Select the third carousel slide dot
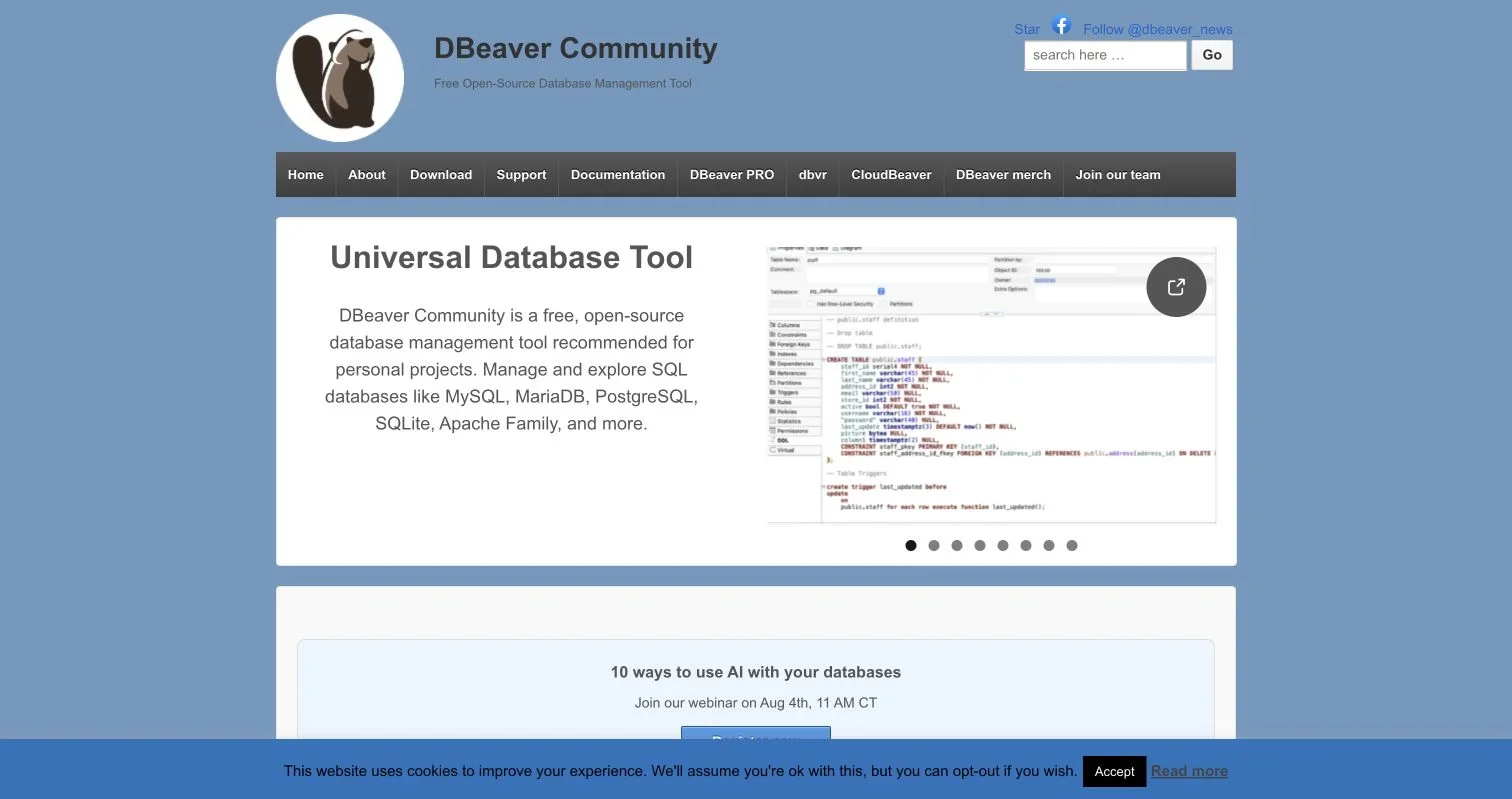 pos(957,545)
